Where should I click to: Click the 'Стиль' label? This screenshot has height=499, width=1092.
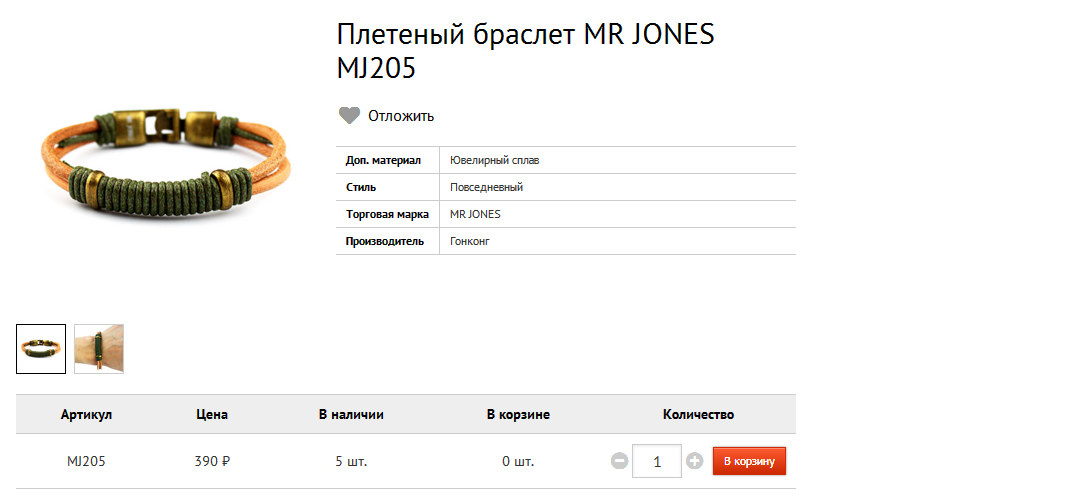pyautogui.click(x=361, y=187)
